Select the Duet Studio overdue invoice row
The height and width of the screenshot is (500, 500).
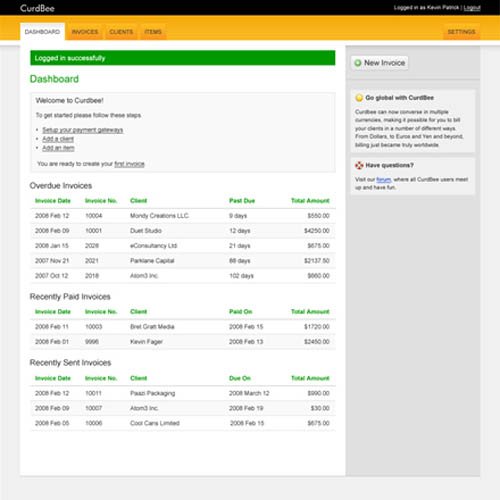[x=183, y=231]
